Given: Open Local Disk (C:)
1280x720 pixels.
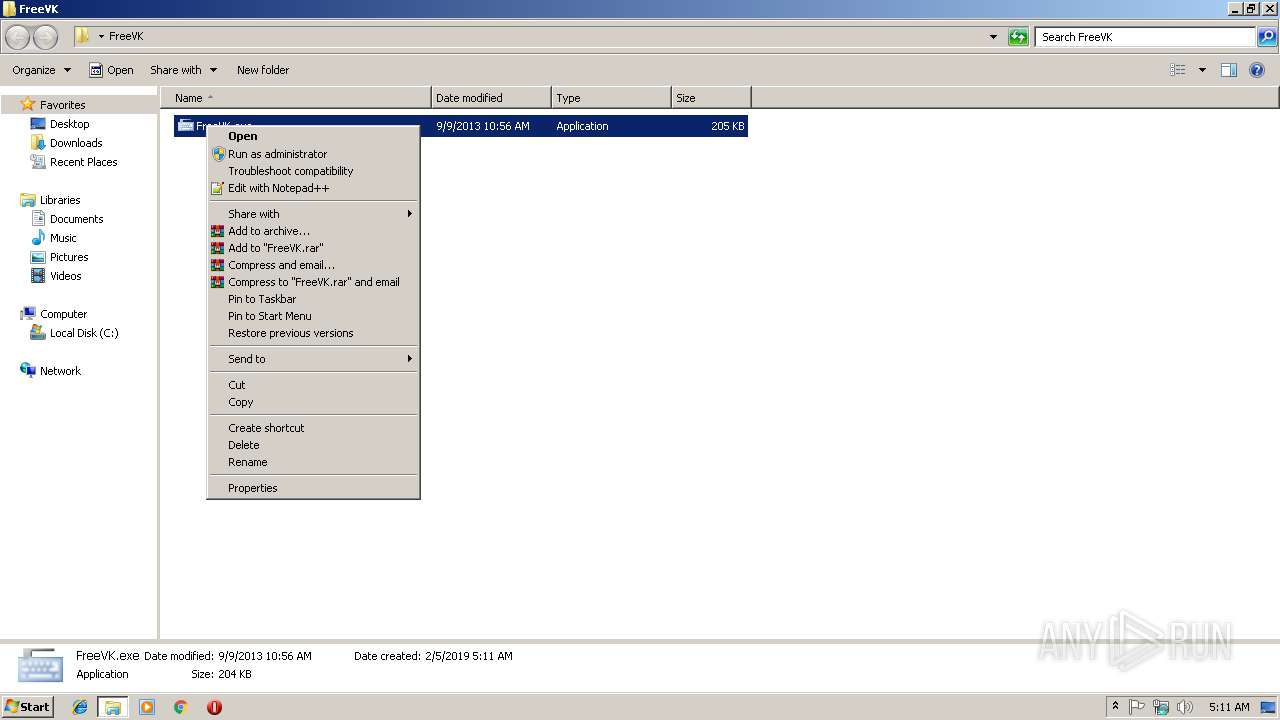Looking at the screenshot, I should click(x=84, y=333).
